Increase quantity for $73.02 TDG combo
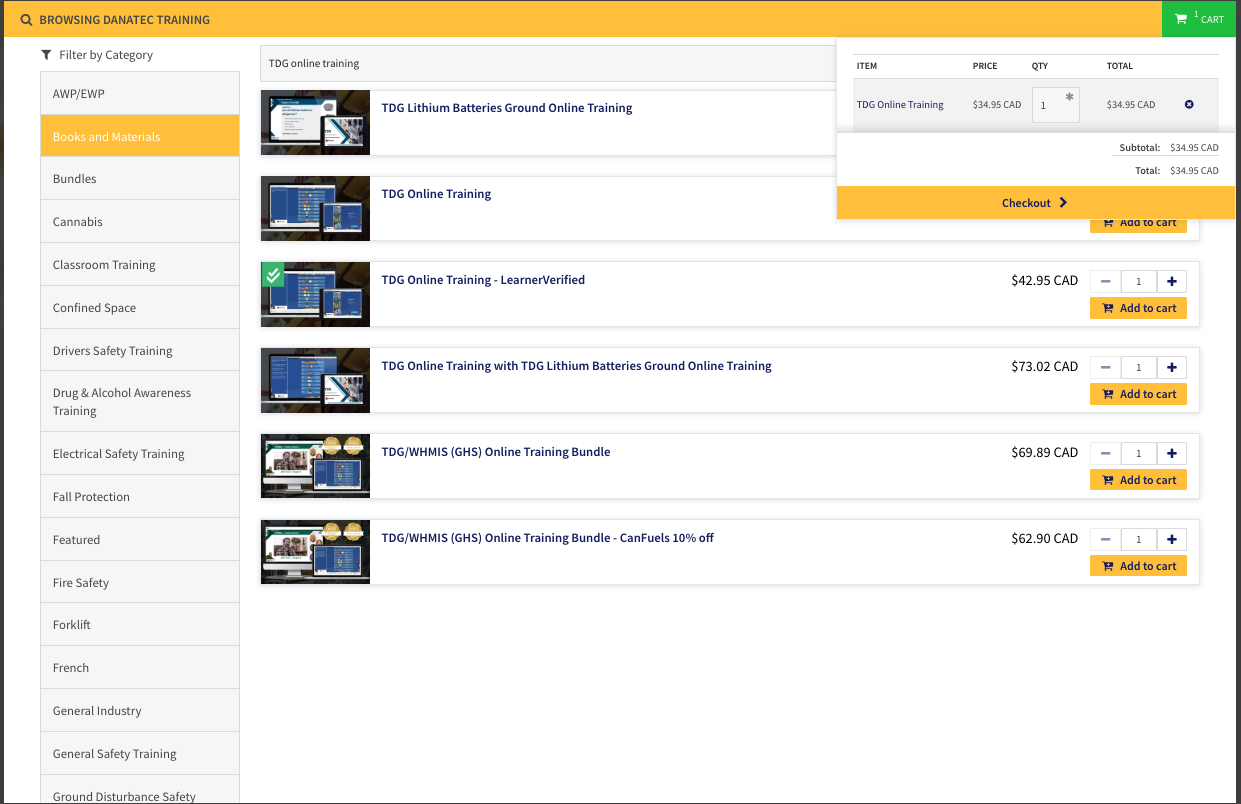The height and width of the screenshot is (804, 1241). click(1172, 367)
